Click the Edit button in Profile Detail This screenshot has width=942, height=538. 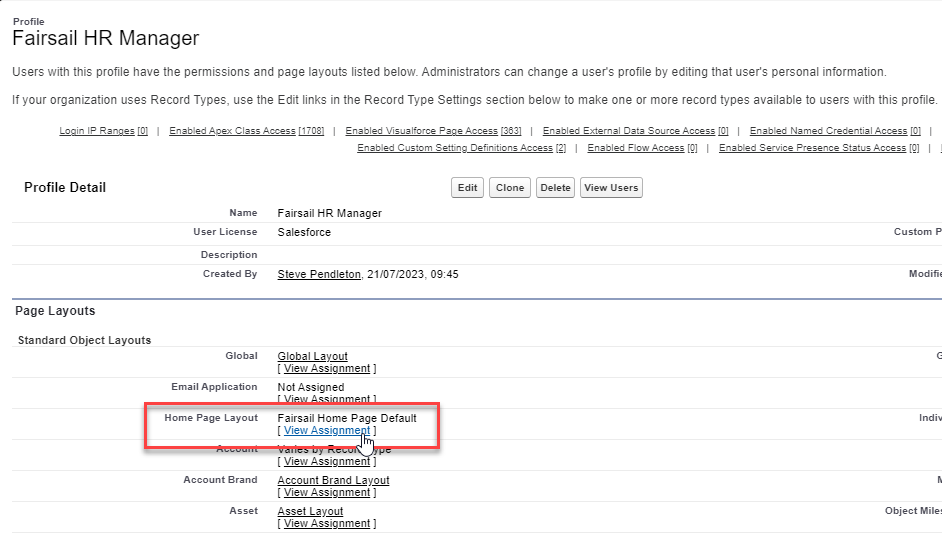tap(467, 188)
